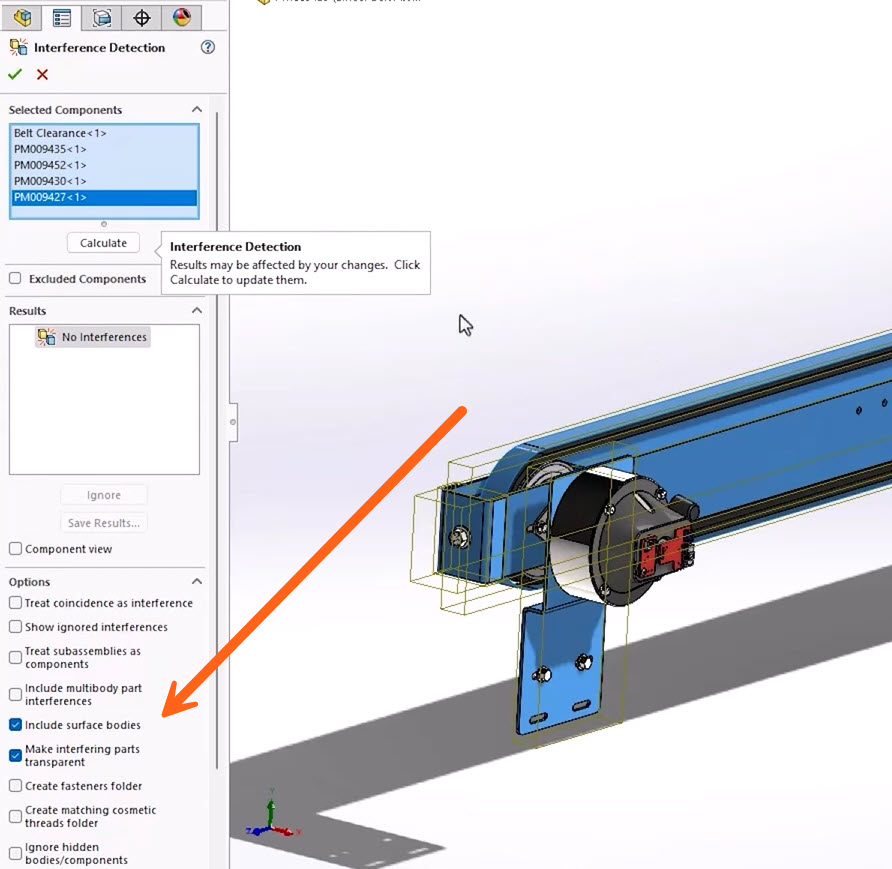Select PM009452<1> in Selected Components
This screenshot has width=892, height=869.
tap(50, 165)
